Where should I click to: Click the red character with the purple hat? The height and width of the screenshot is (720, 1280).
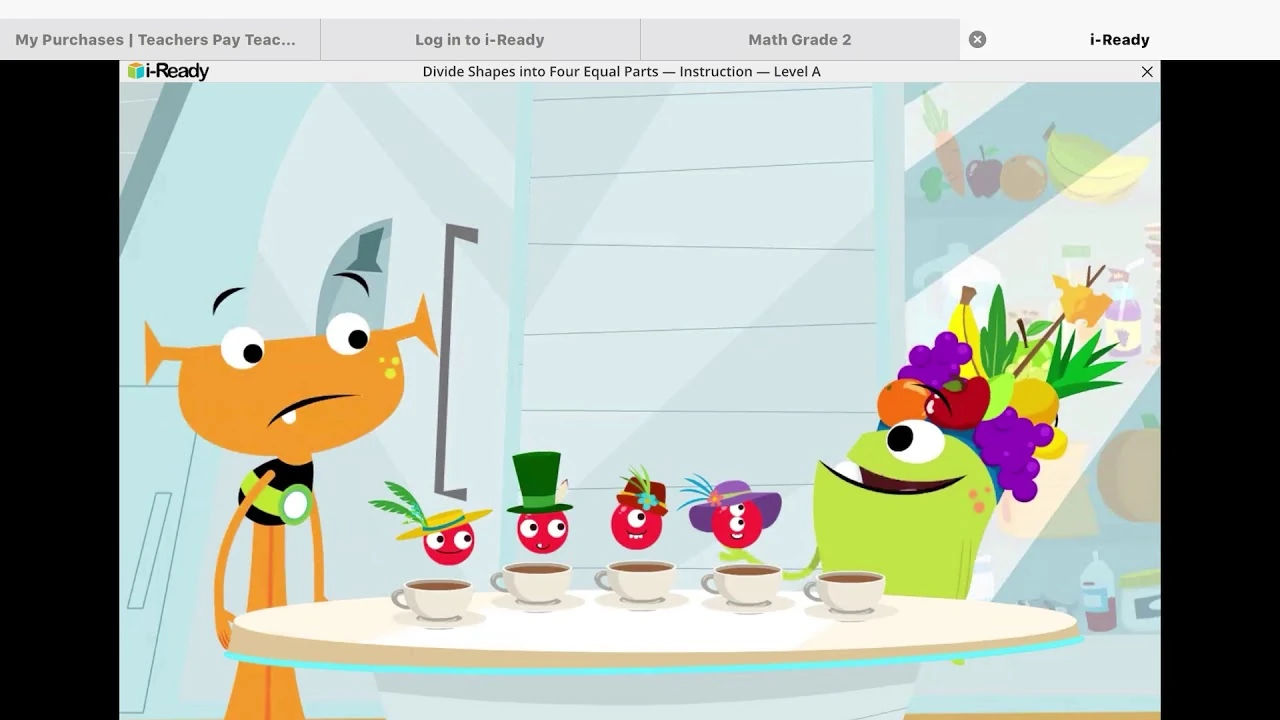735,513
